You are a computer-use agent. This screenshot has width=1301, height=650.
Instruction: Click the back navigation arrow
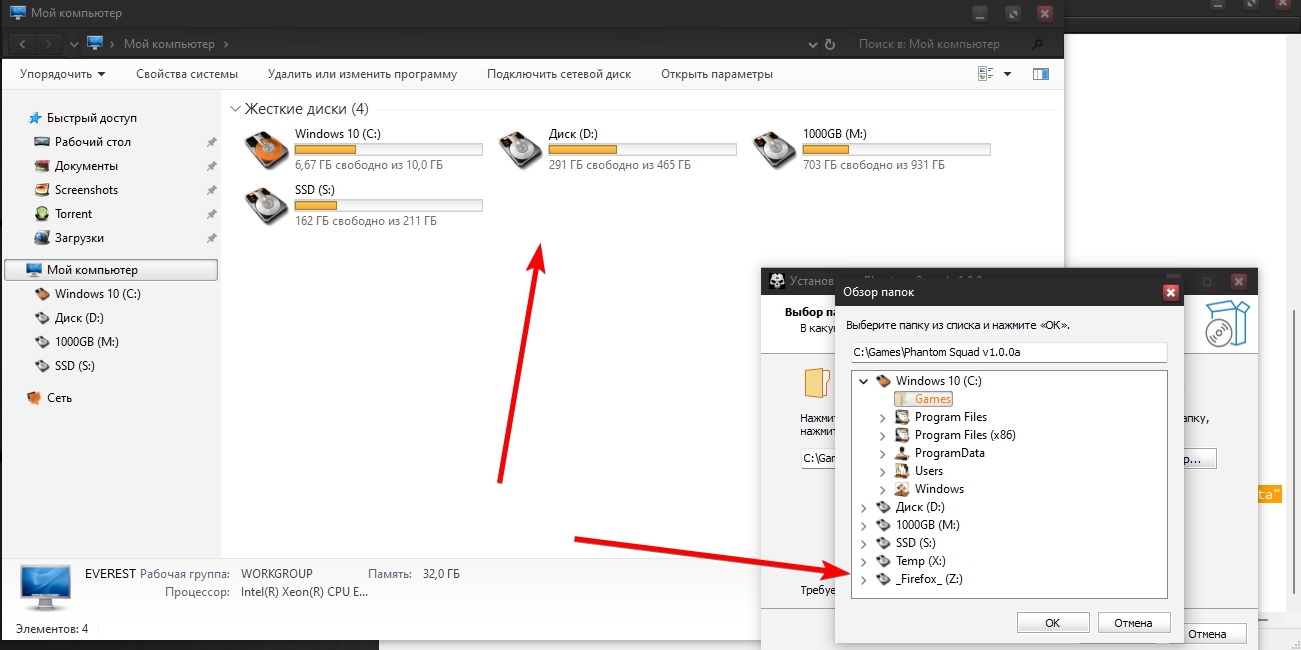[23, 44]
